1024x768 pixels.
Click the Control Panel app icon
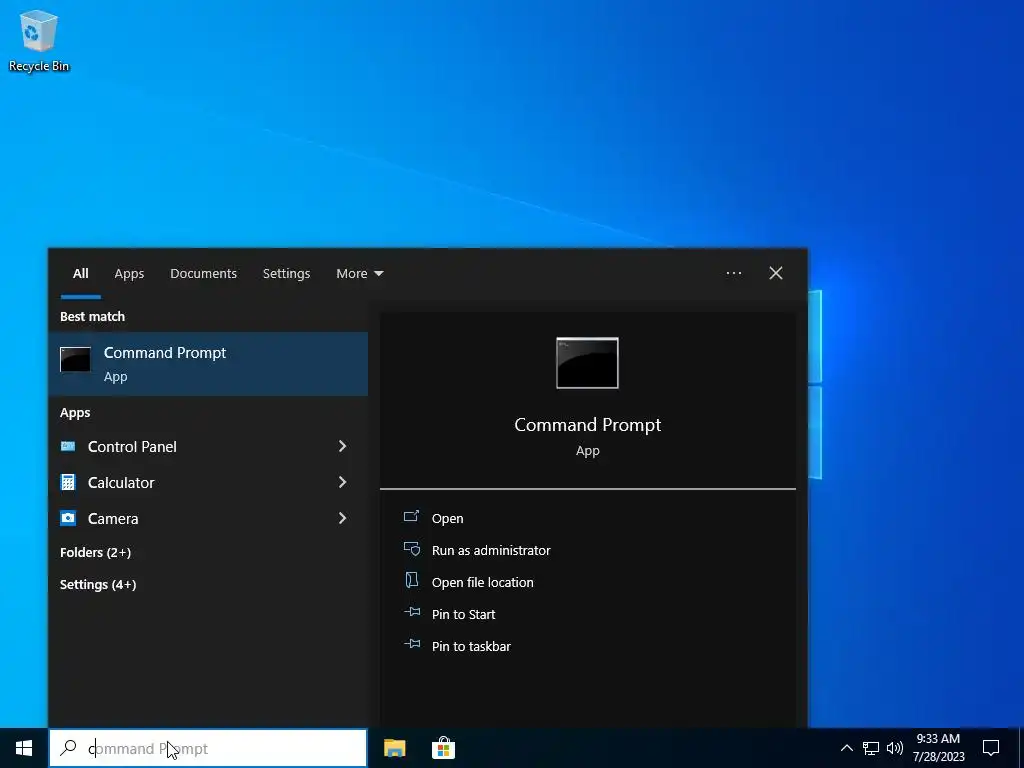coord(68,446)
